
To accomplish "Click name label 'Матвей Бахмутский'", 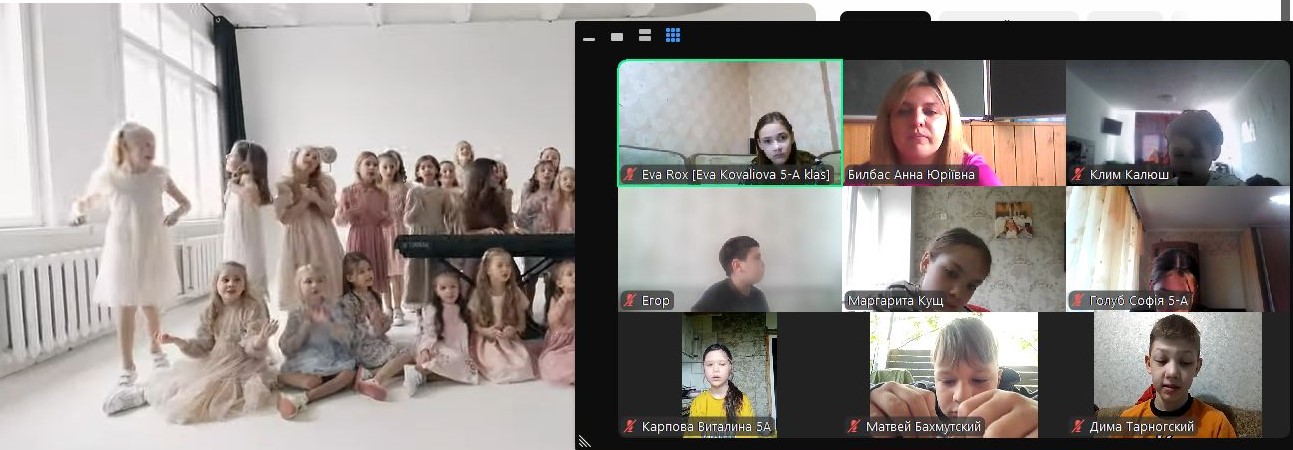I will point(923,426).
